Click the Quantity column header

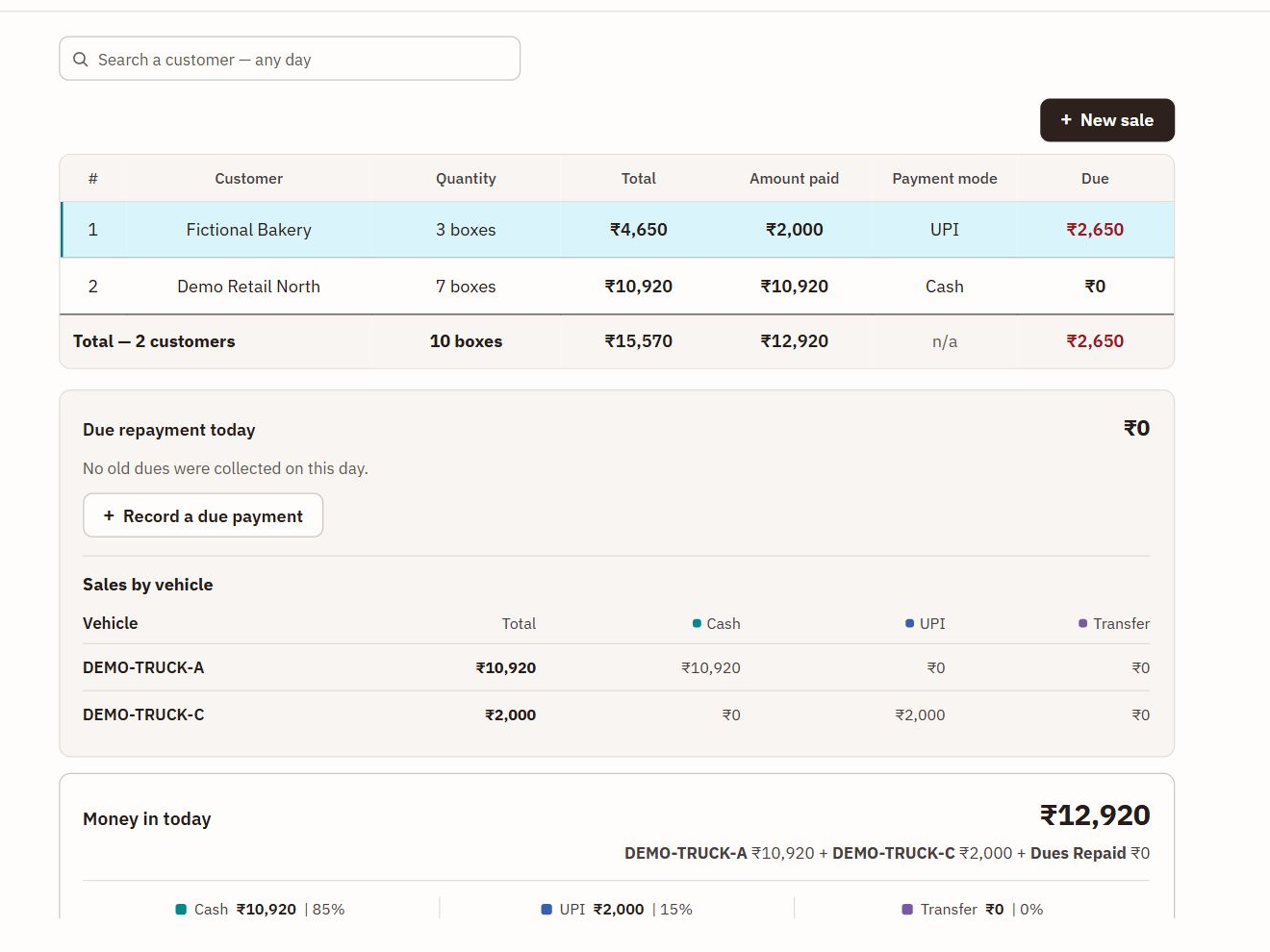pos(466,179)
